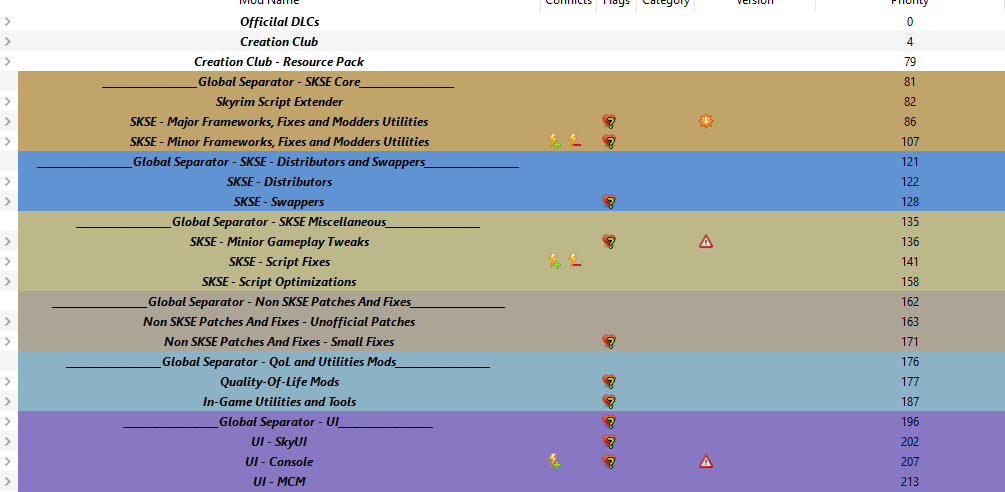Image resolution: width=1005 pixels, height=492 pixels.
Task: Click heart flag on Quality-Of-Life Mods row
Action: tap(610, 382)
